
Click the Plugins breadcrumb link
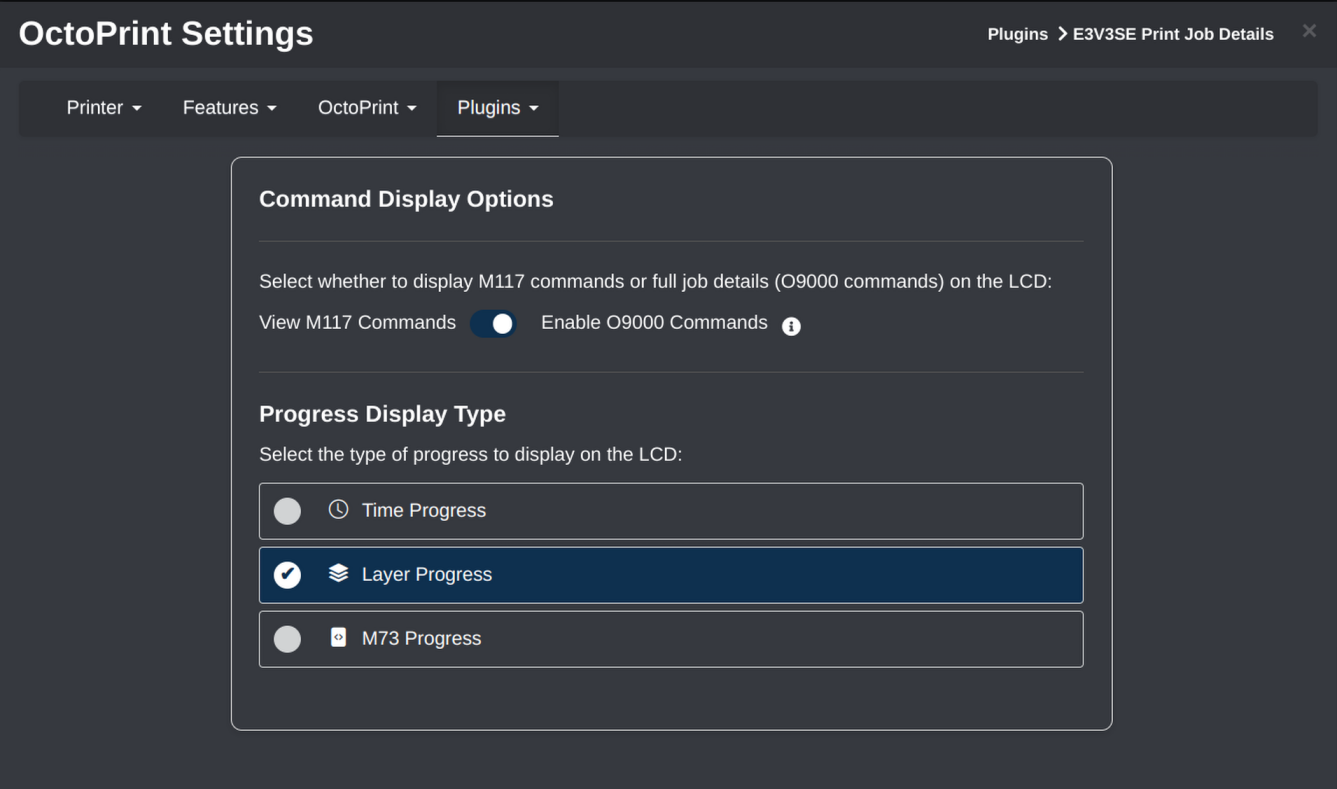(1017, 34)
